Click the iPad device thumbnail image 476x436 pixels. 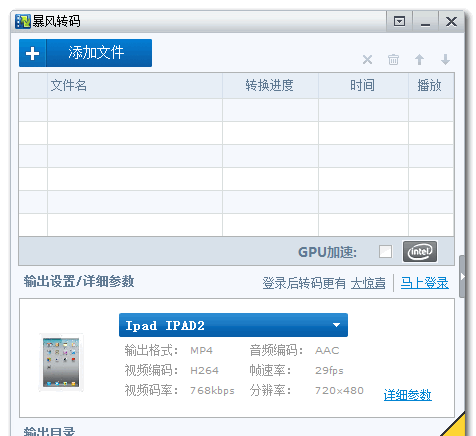[x=61, y=362]
